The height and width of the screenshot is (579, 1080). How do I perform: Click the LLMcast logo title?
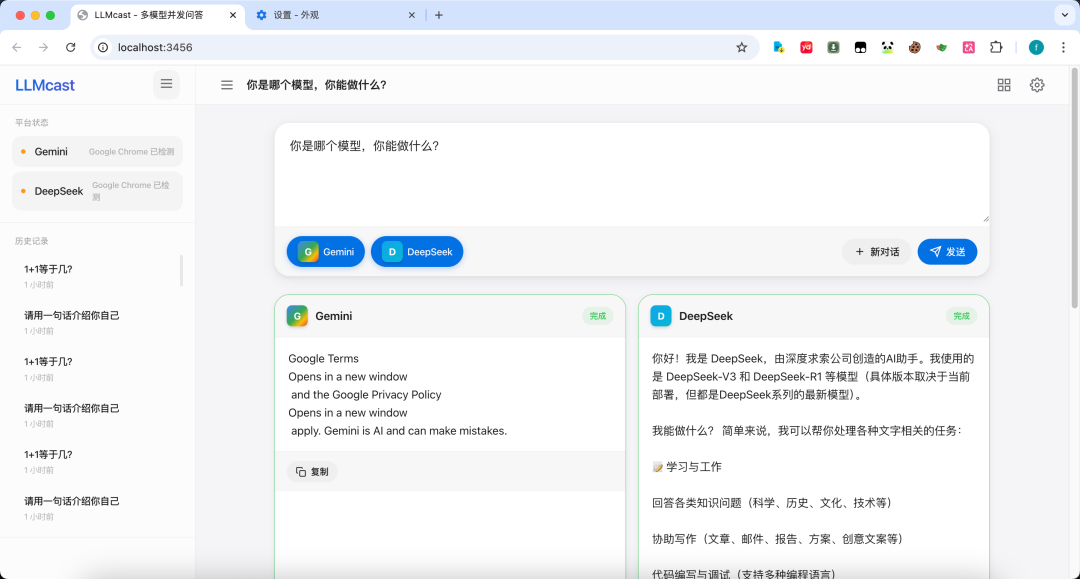point(45,85)
